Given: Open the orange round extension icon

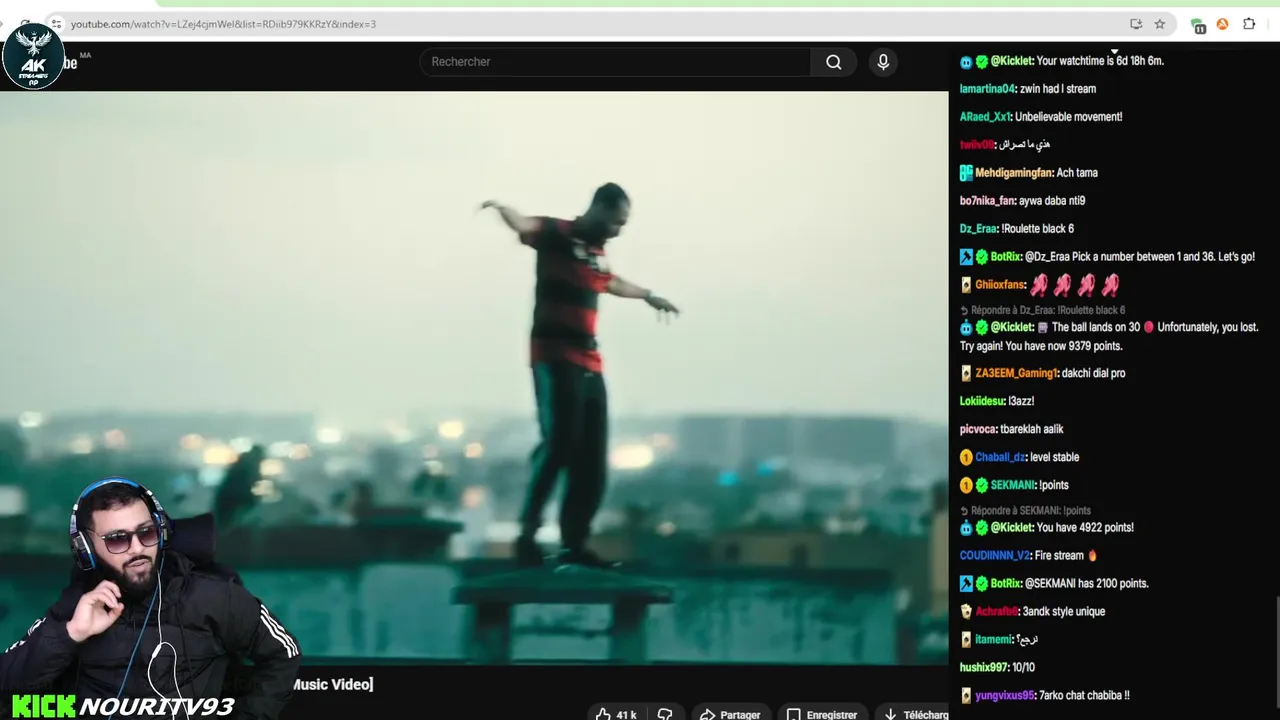Looking at the screenshot, I should (x=1222, y=24).
